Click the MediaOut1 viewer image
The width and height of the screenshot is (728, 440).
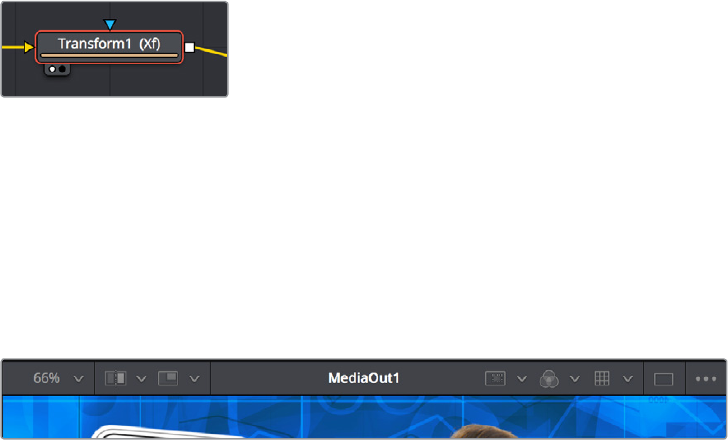pos(364,417)
